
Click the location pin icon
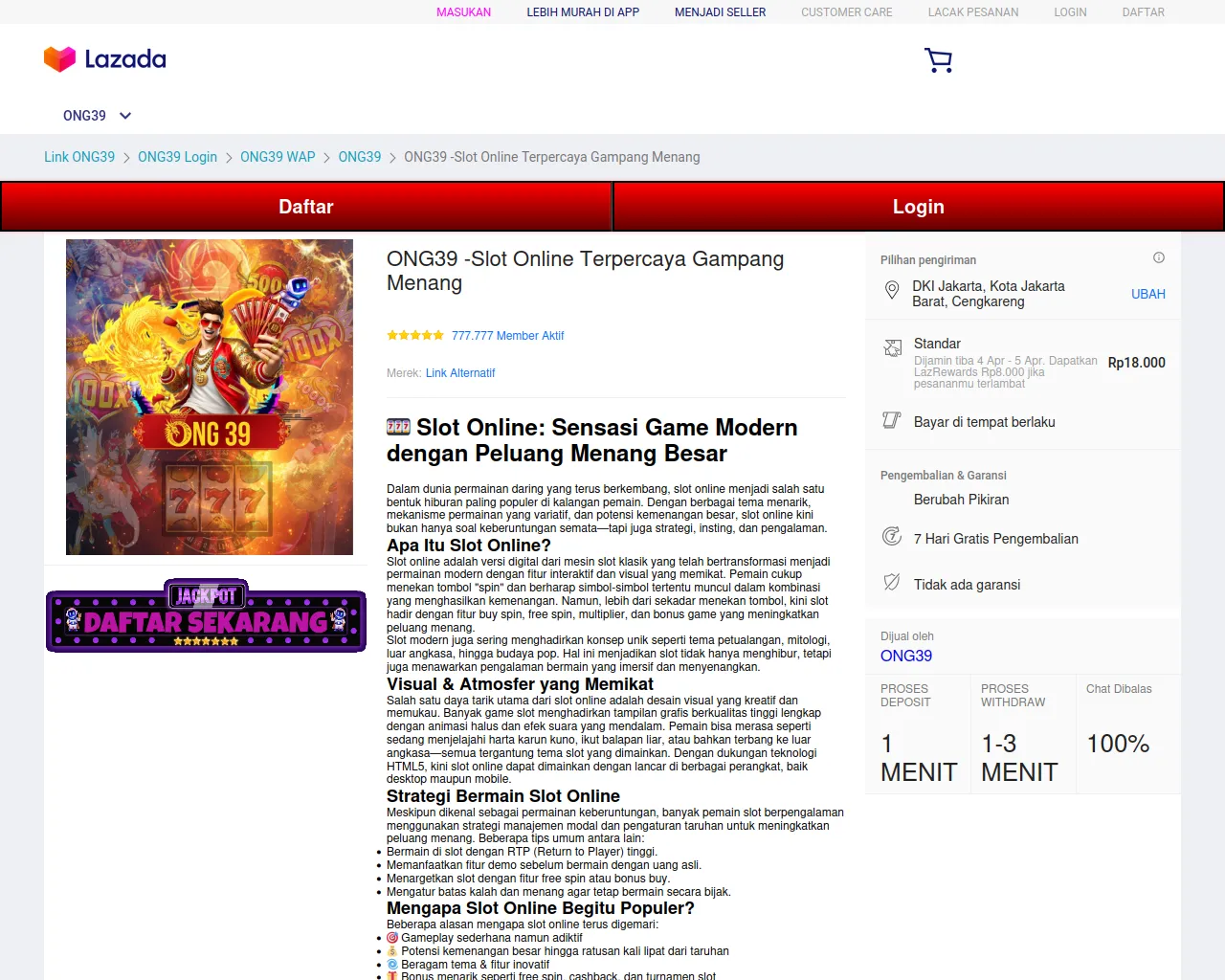[x=892, y=291]
